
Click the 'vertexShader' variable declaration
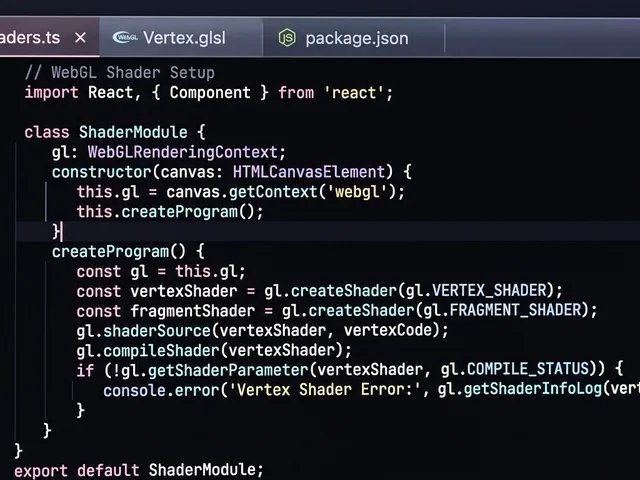click(x=184, y=291)
